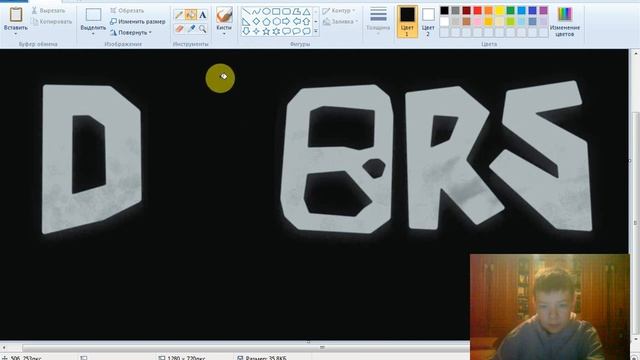Click the Вырезать cut button
The image size is (640, 360).
tap(49, 11)
